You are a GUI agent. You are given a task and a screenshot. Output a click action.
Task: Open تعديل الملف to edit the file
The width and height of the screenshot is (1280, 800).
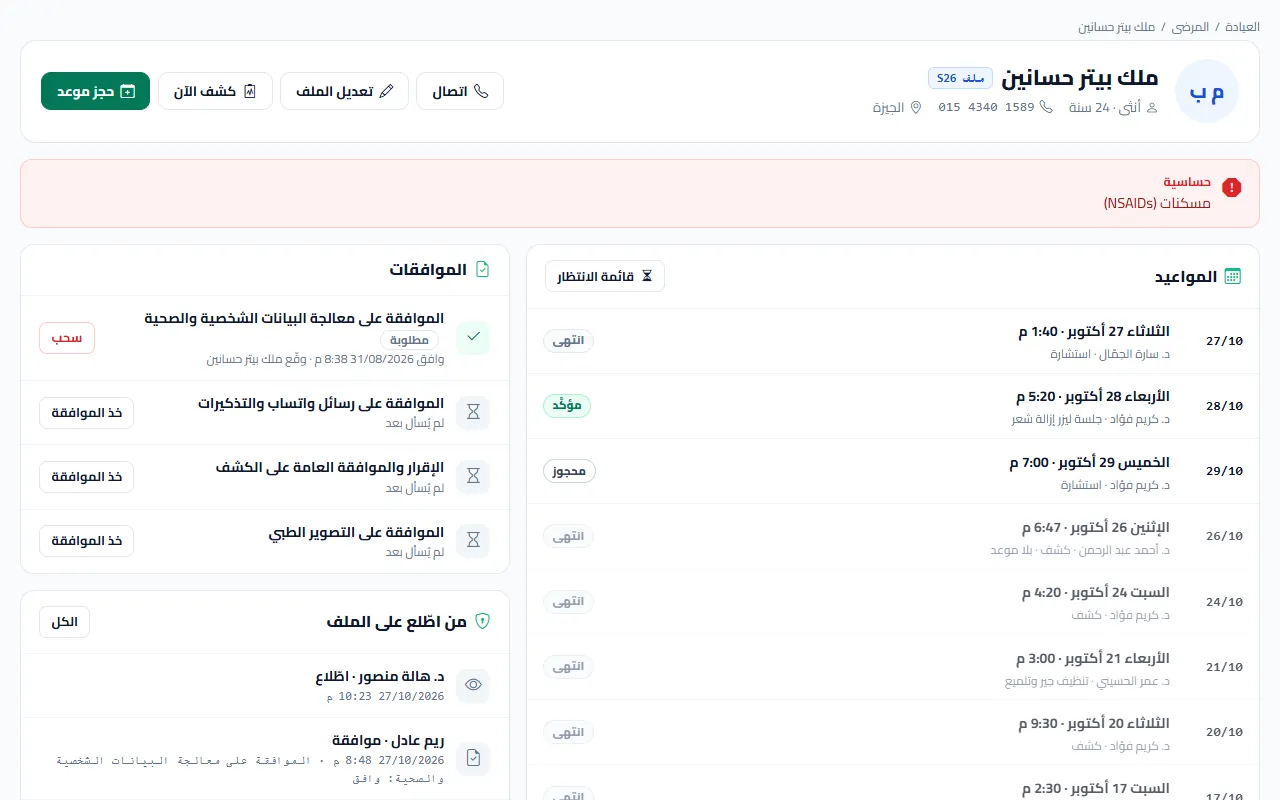click(x=344, y=91)
